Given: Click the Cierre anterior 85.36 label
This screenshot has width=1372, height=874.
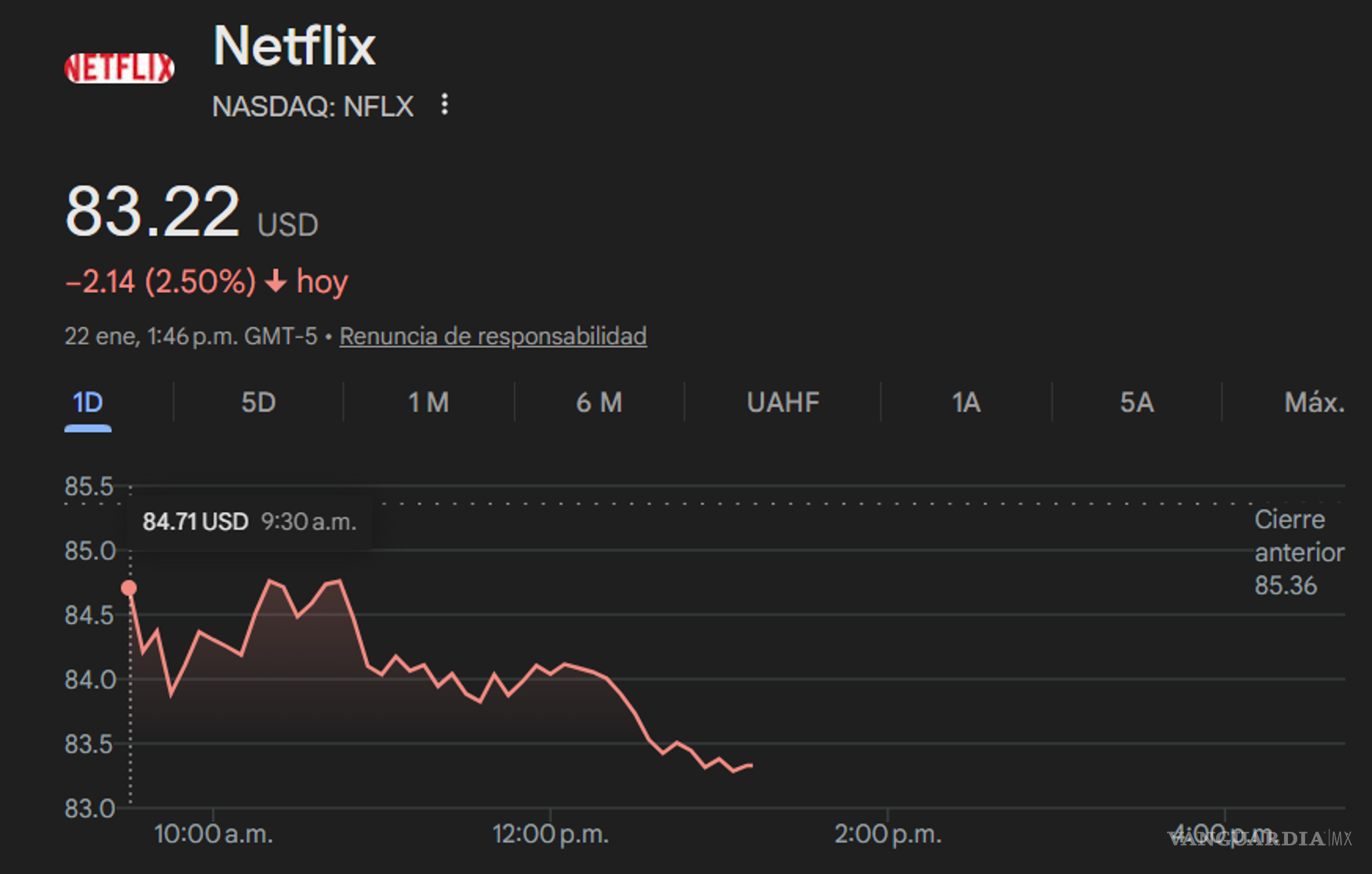Looking at the screenshot, I should tap(1298, 552).
